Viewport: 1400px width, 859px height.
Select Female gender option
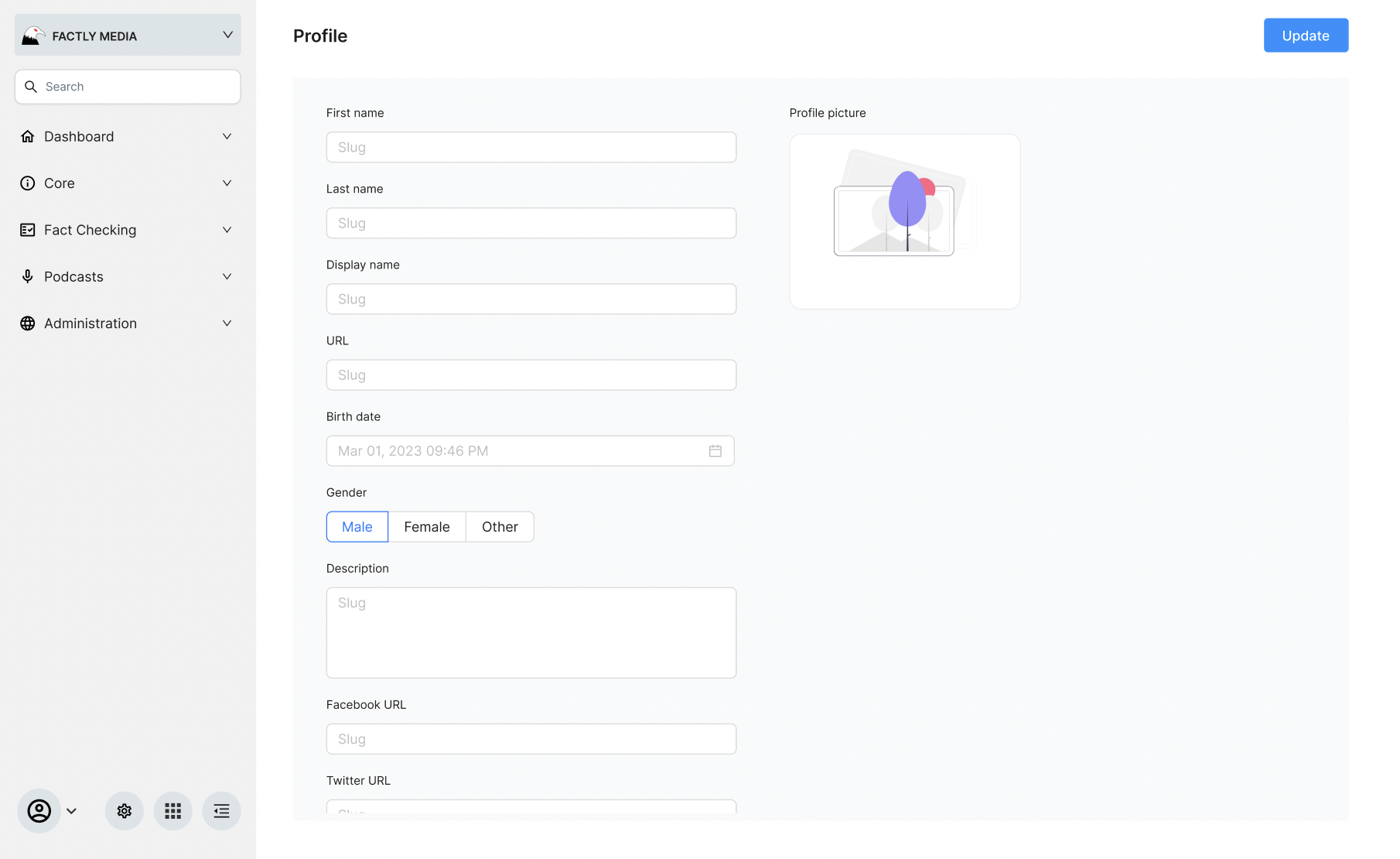click(x=427, y=527)
